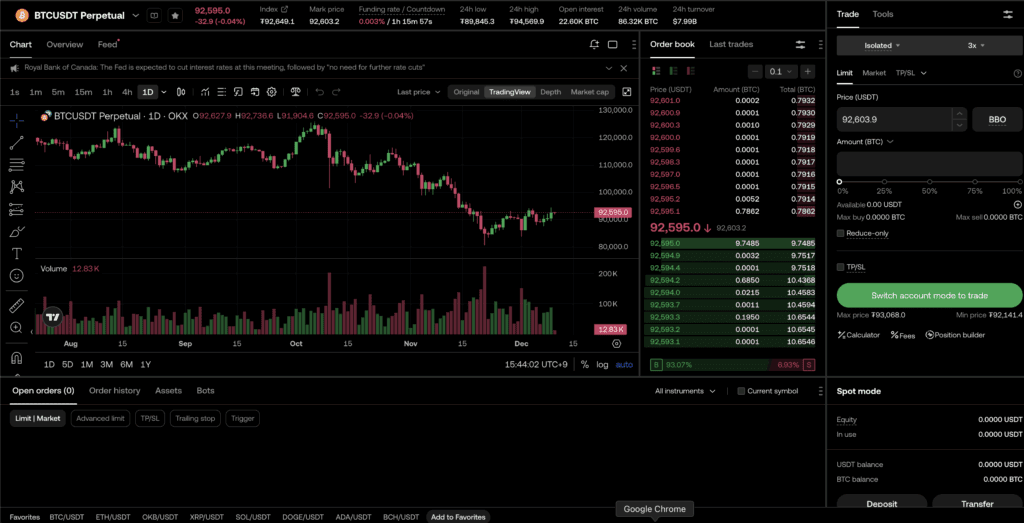Check the Current symbol filter
The image size is (1024, 523).
coord(741,391)
